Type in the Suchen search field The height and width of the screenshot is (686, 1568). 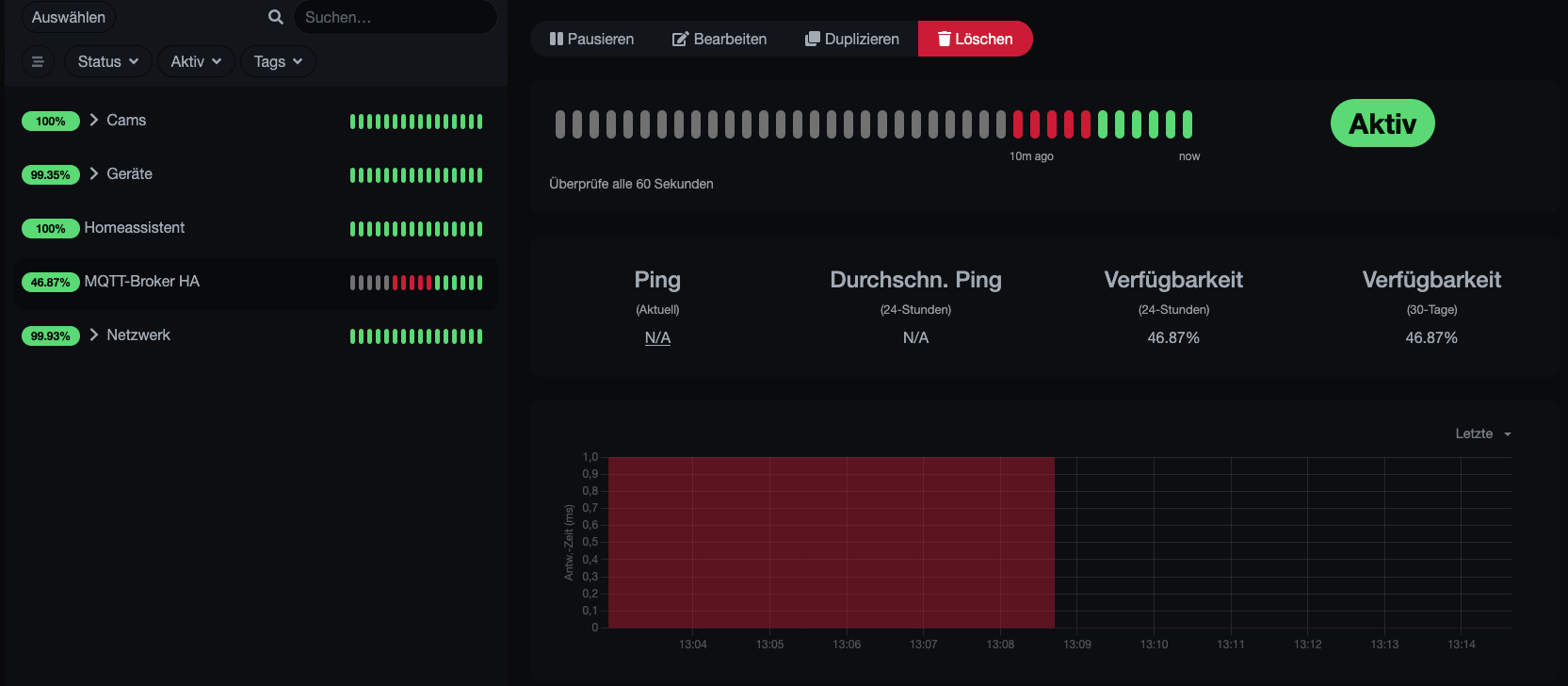[x=396, y=17]
